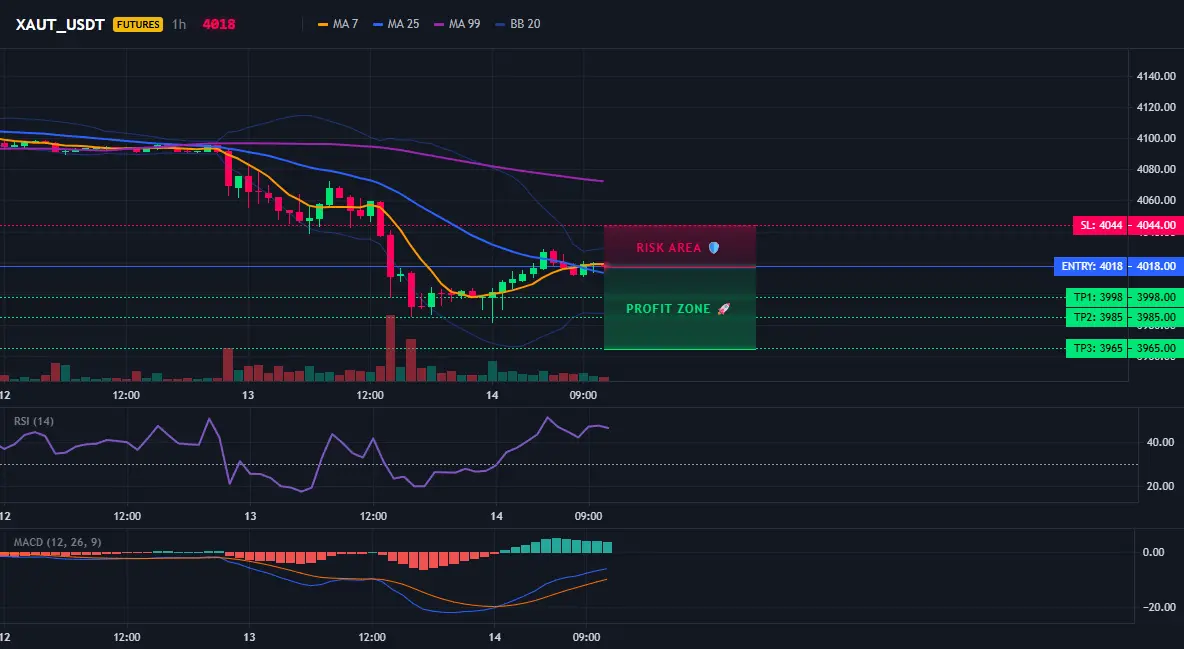Click the MACD (12, 26, 9) indicator label
This screenshot has height=649, width=1184.
57,542
